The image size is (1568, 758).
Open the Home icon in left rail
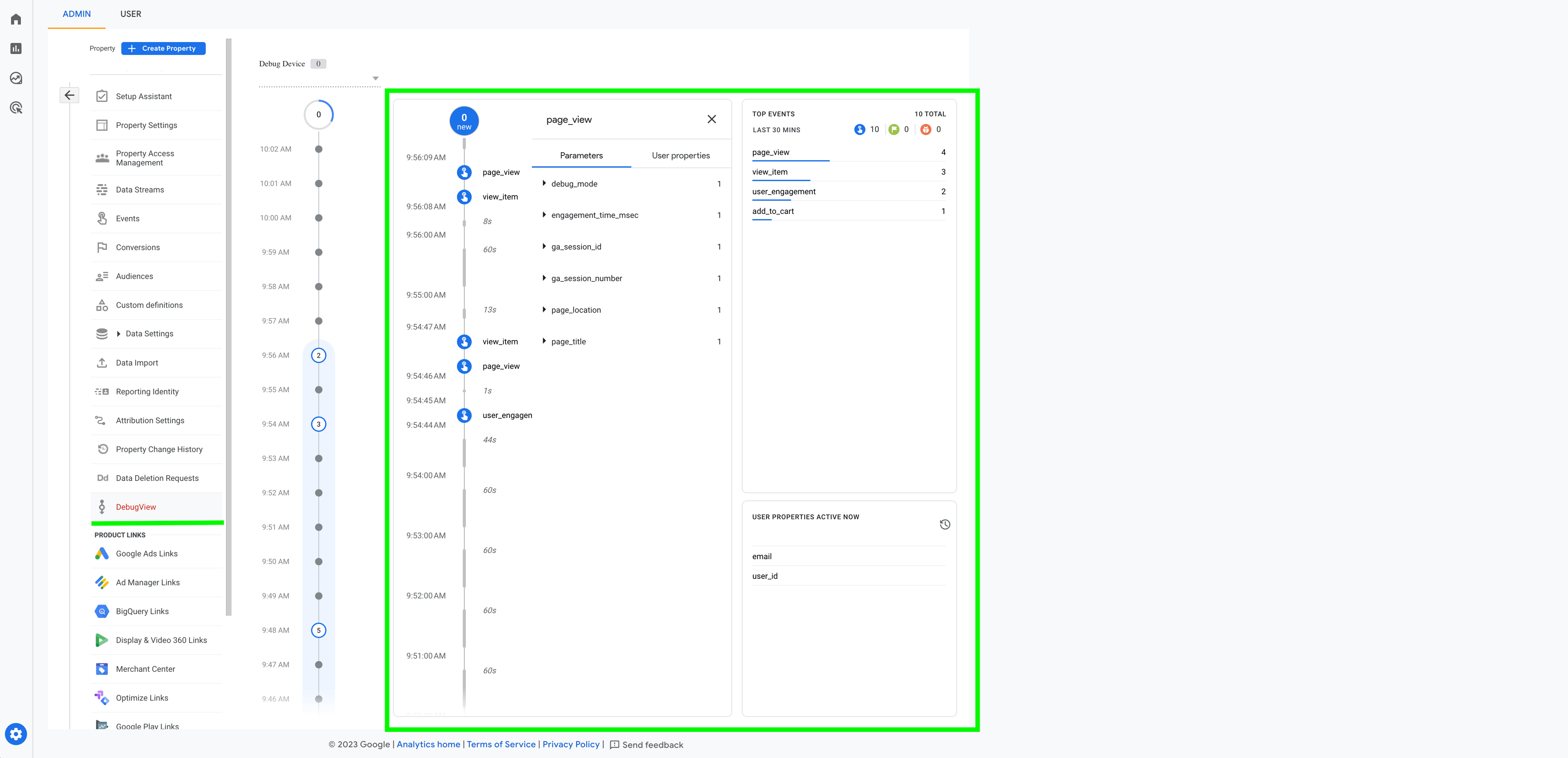pyautogui.click(x=16, y=19)
